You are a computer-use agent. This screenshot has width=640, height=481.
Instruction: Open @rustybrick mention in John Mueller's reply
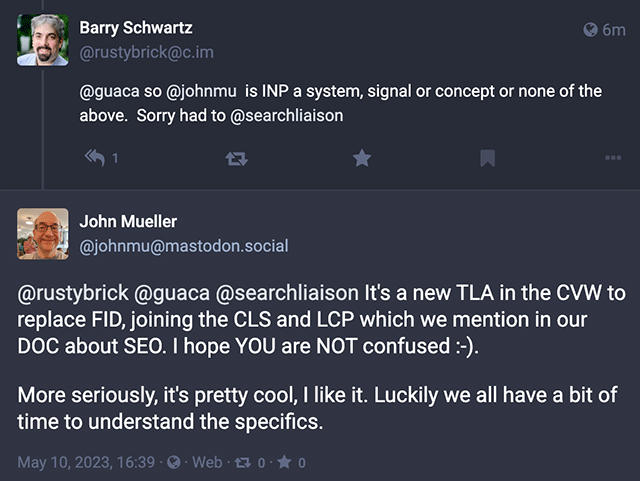pos(70,293)
